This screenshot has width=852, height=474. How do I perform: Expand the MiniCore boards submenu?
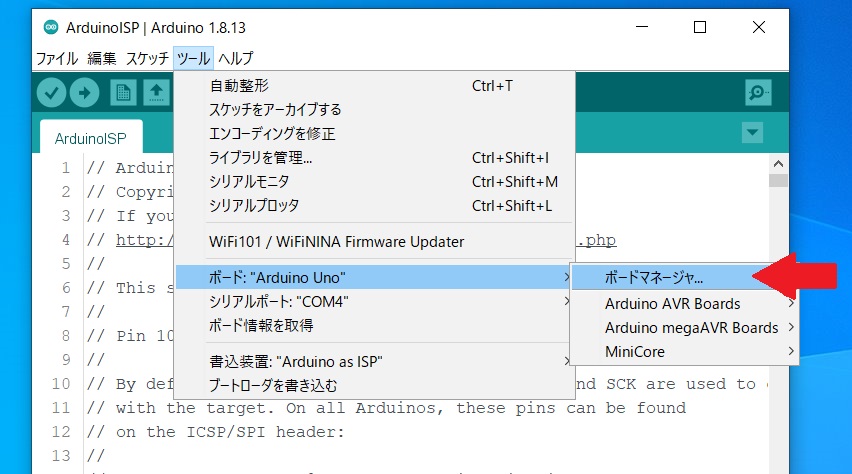click(684, 351)
